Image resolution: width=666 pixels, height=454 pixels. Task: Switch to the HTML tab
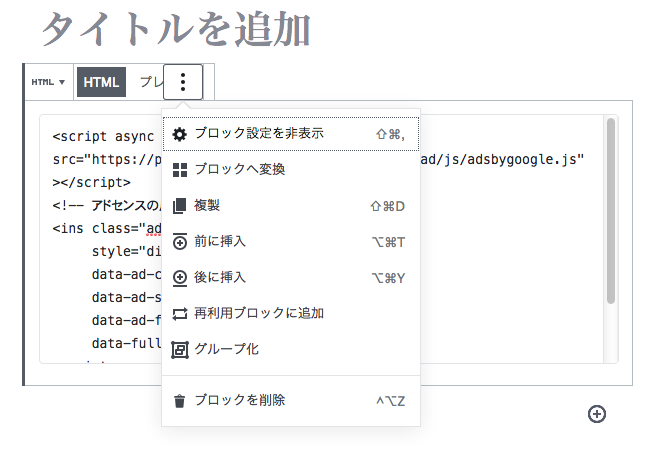click(101, 82)
